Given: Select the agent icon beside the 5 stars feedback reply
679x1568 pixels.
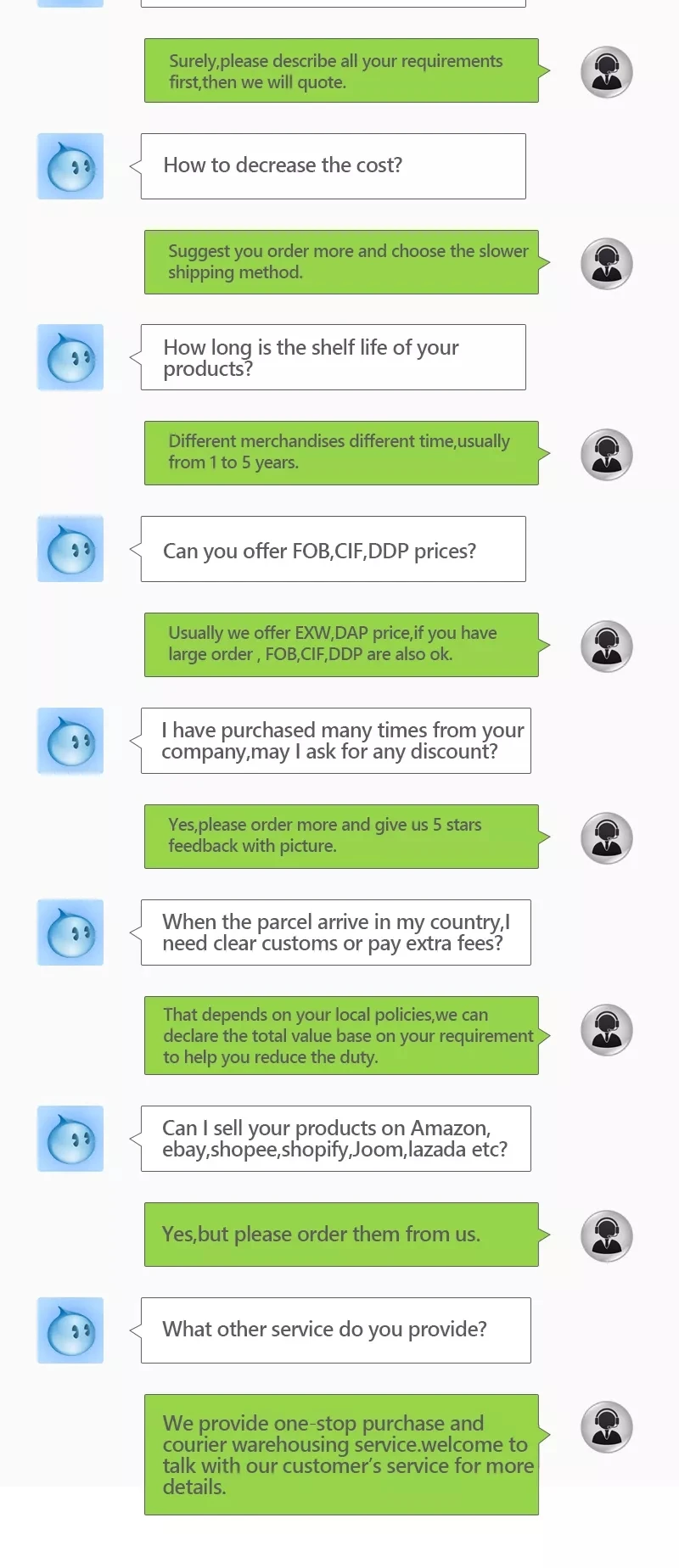Looking at the screenshot, I should click(607, 838).
